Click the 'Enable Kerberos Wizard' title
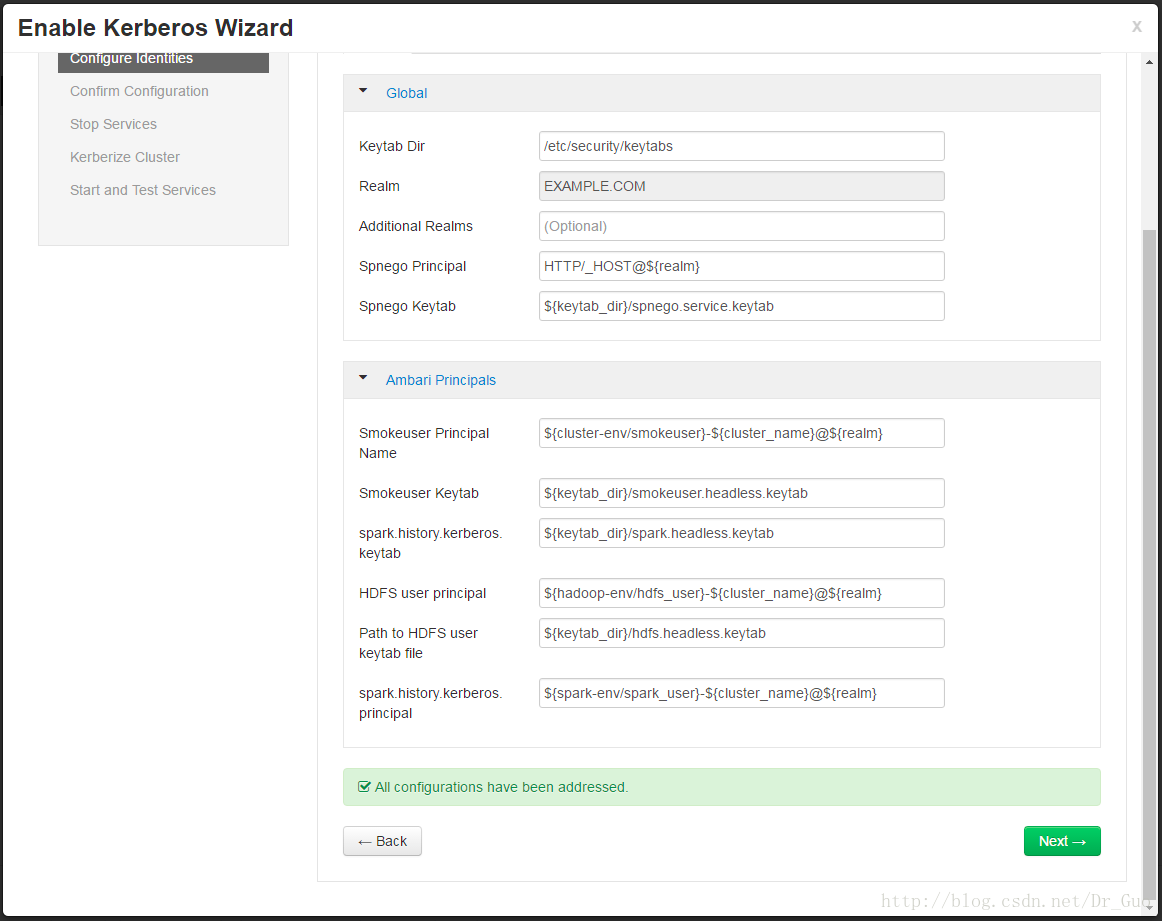Viewport: 1162px width, 921px height. tap(156, 27)
